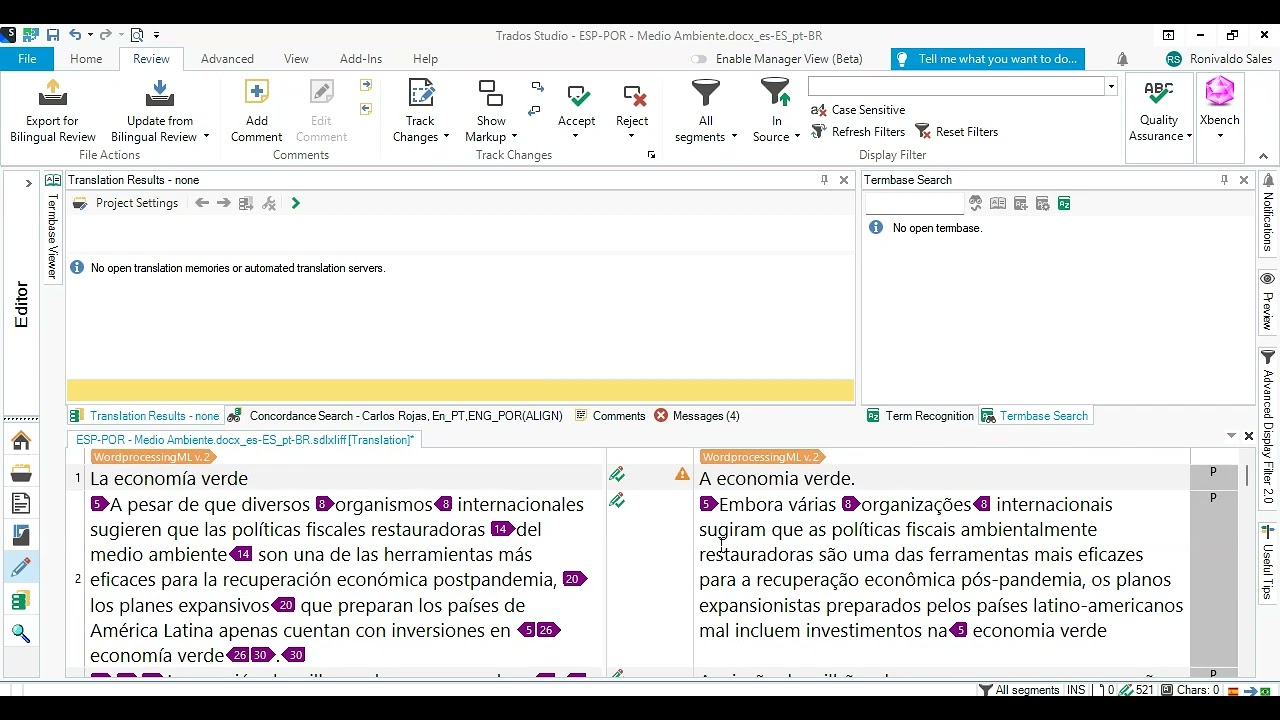Switch to the Add-Ins ribbon tab
This screenshot has width=1280, height=720.
[x=361, y=59]
